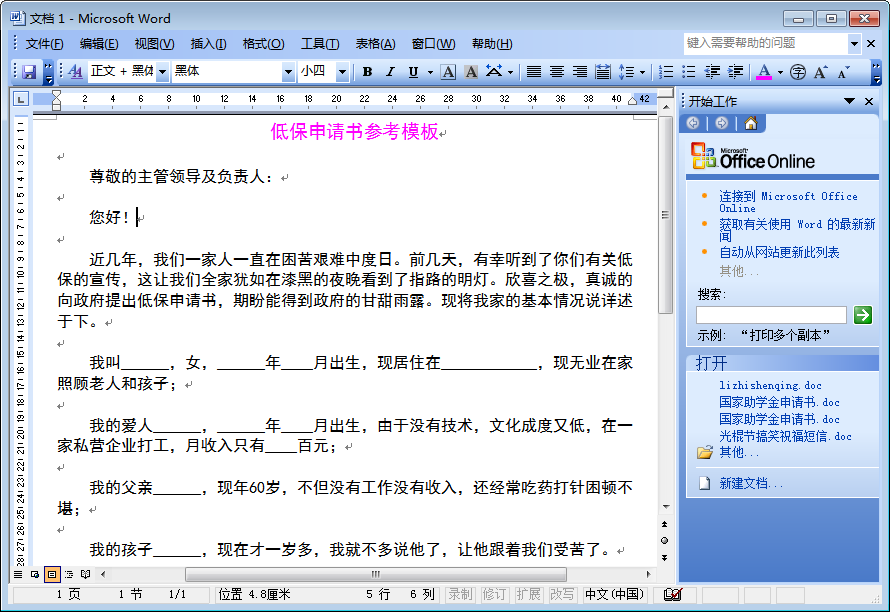Center align the paragraph
The width and height of the screenshot is (890, 612).
click(557, 72)
